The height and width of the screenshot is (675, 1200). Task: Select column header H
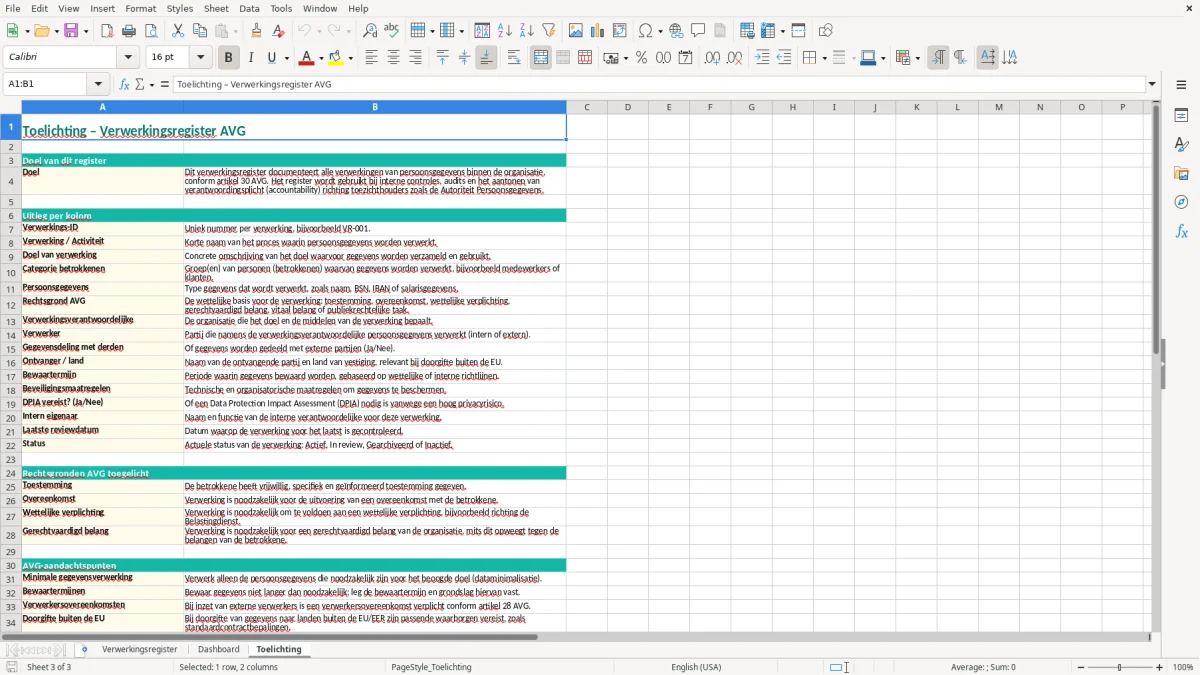click(x=792, y=107)
